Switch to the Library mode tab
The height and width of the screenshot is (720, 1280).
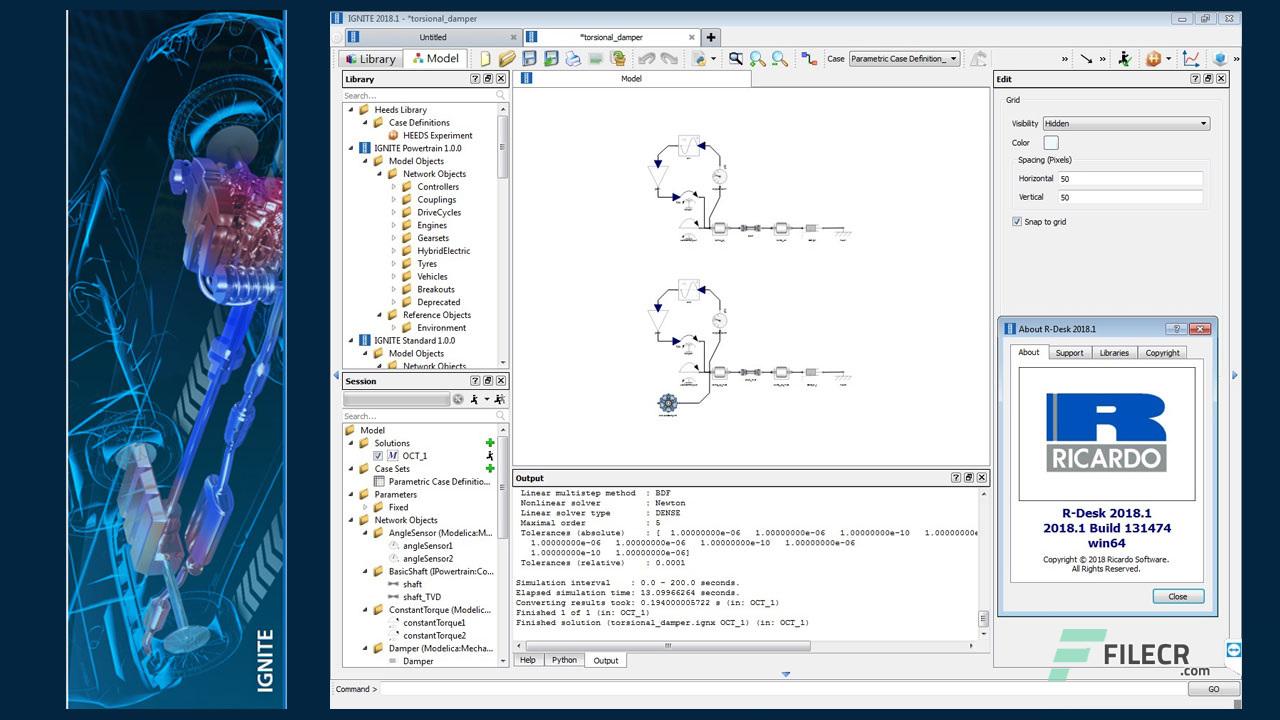coord(370,59)
